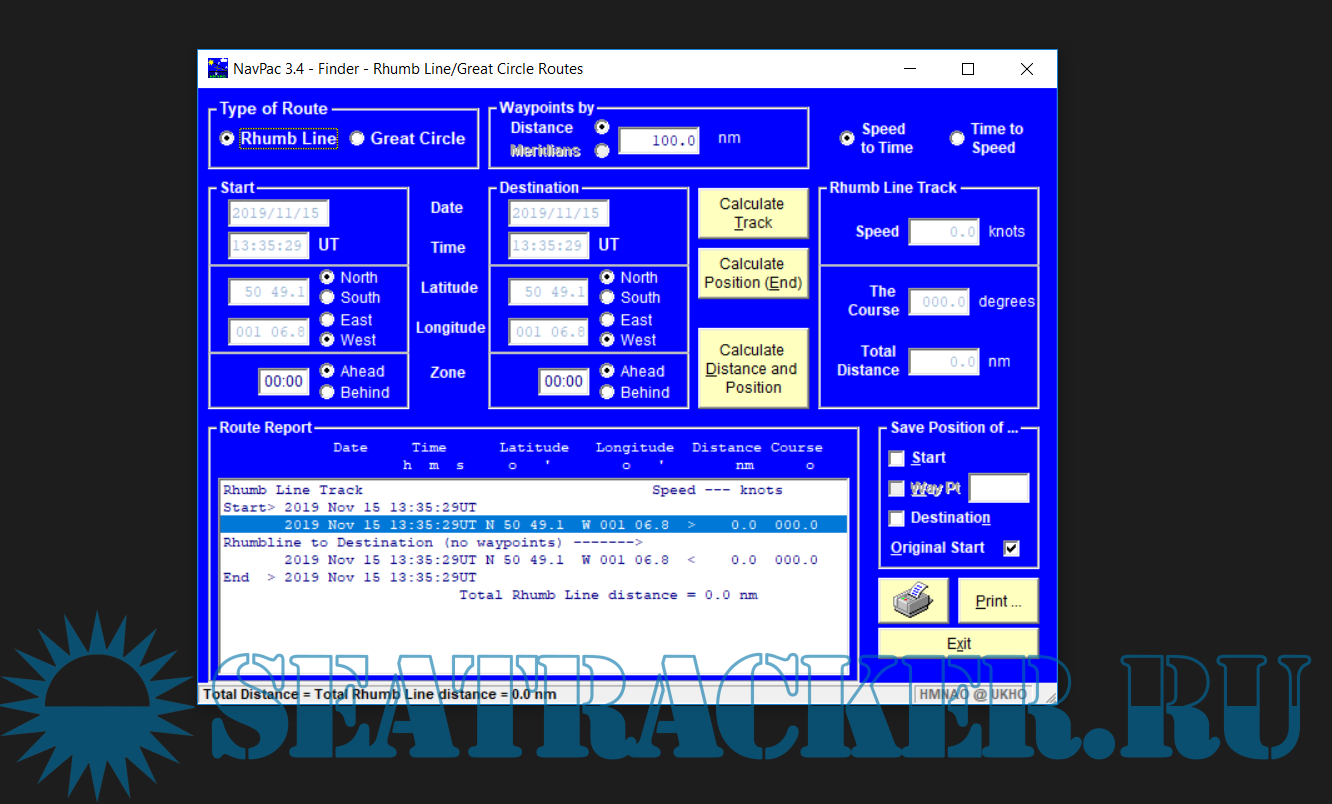1332x804 pixels.
Task: Select South for Start latitude
Action: click(327, 297)
